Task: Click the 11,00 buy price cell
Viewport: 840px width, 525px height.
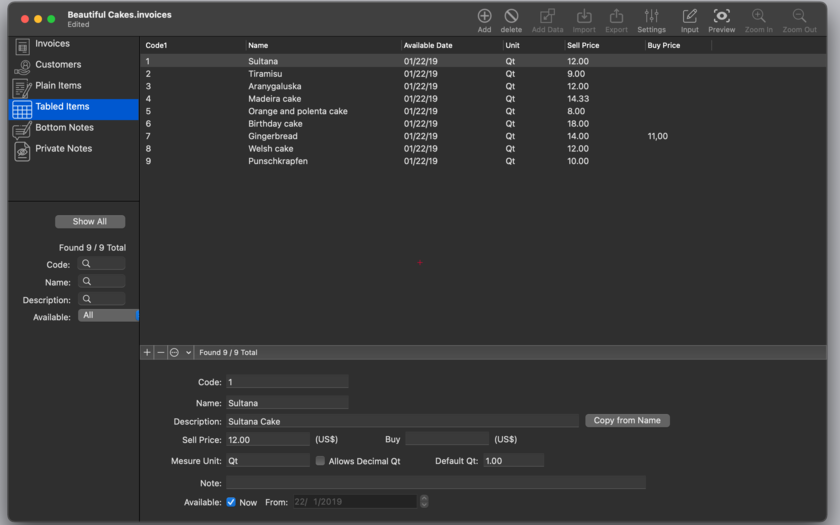Action: (x=657, y=136)
